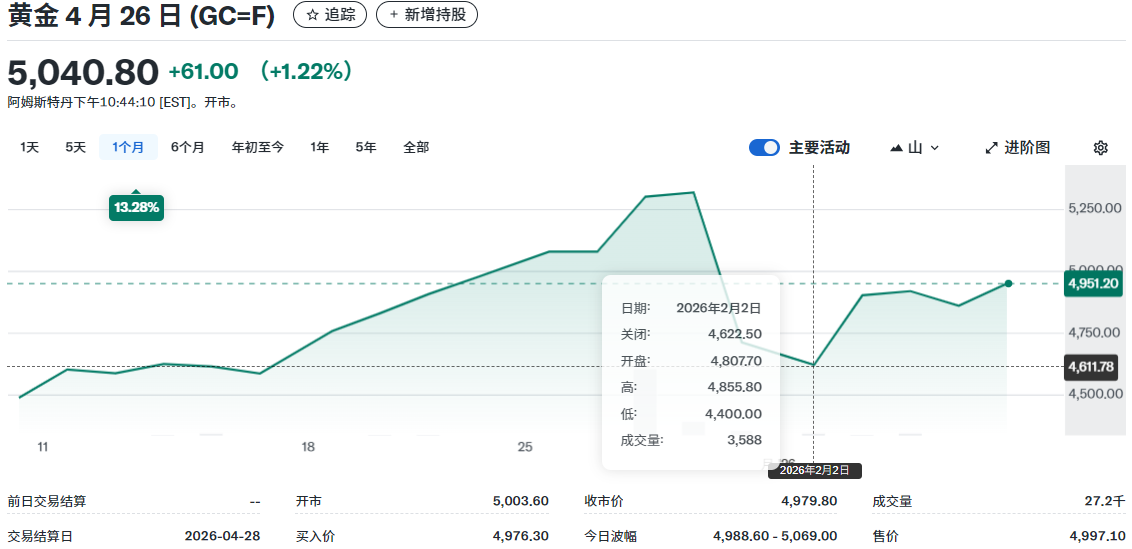Select the 1个月 time range
This screenshot has width=1132, height=549.
[x=129, y=147]
